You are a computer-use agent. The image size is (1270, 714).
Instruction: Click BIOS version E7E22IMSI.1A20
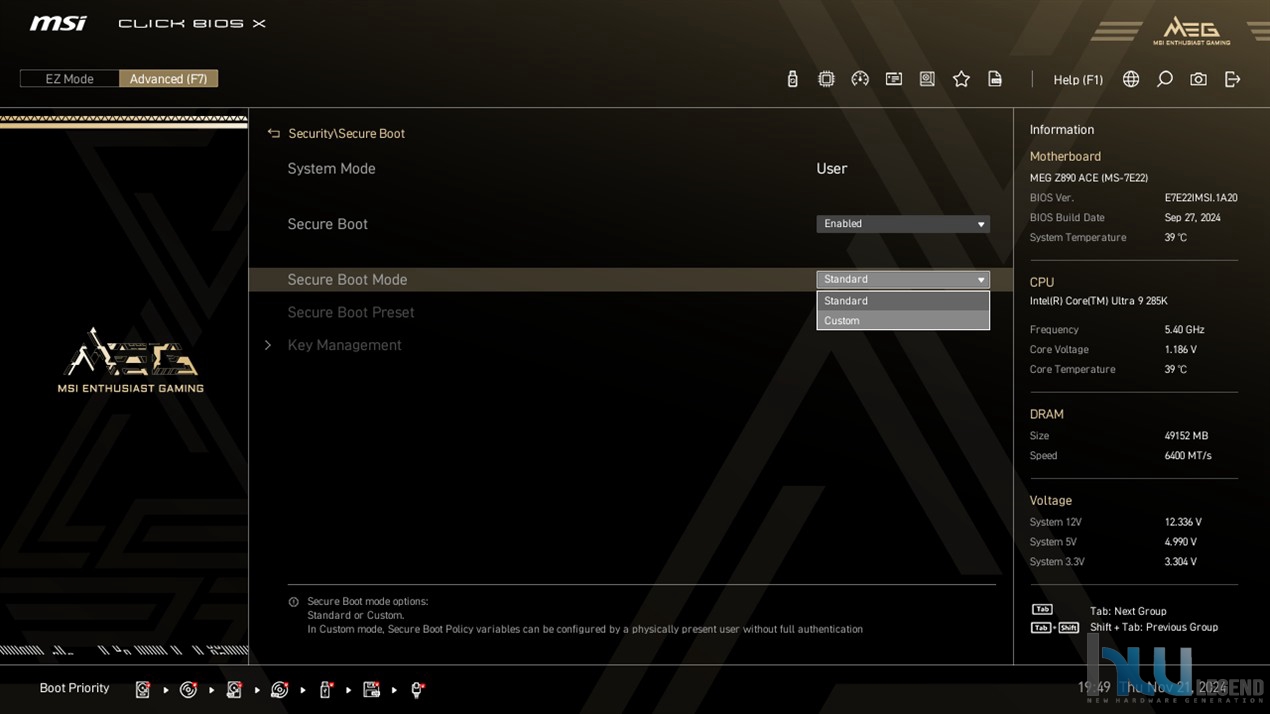pyautogui.click(x=1201, y=198)
